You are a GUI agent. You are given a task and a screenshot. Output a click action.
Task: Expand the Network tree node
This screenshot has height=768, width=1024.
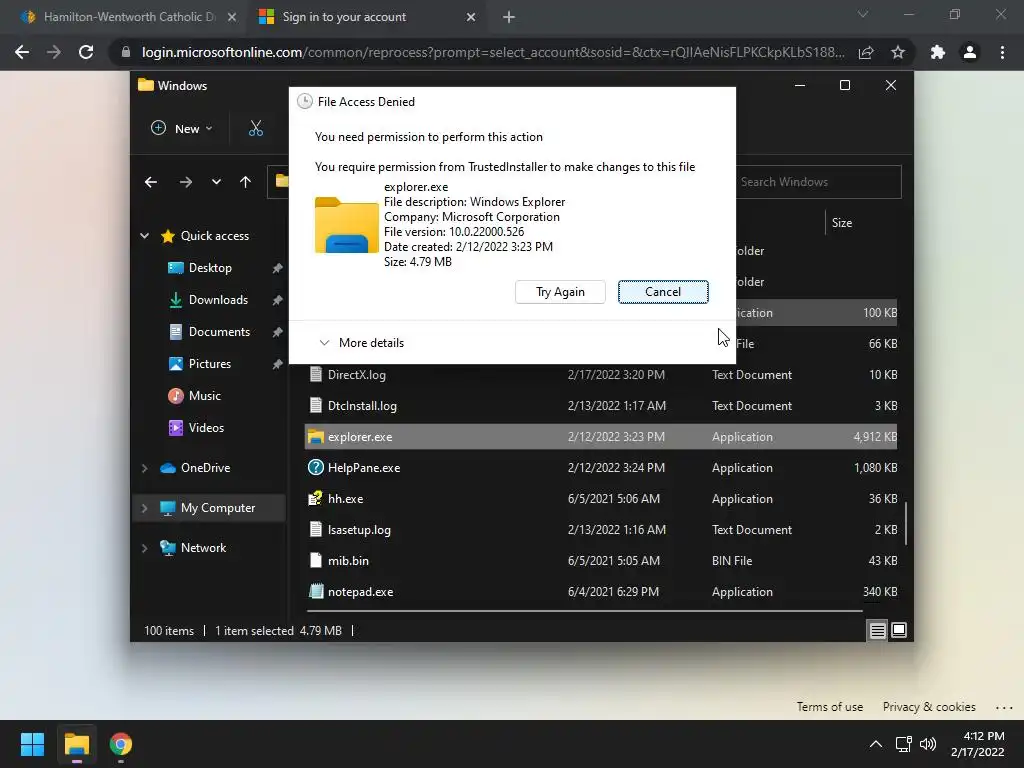point(144,548)
